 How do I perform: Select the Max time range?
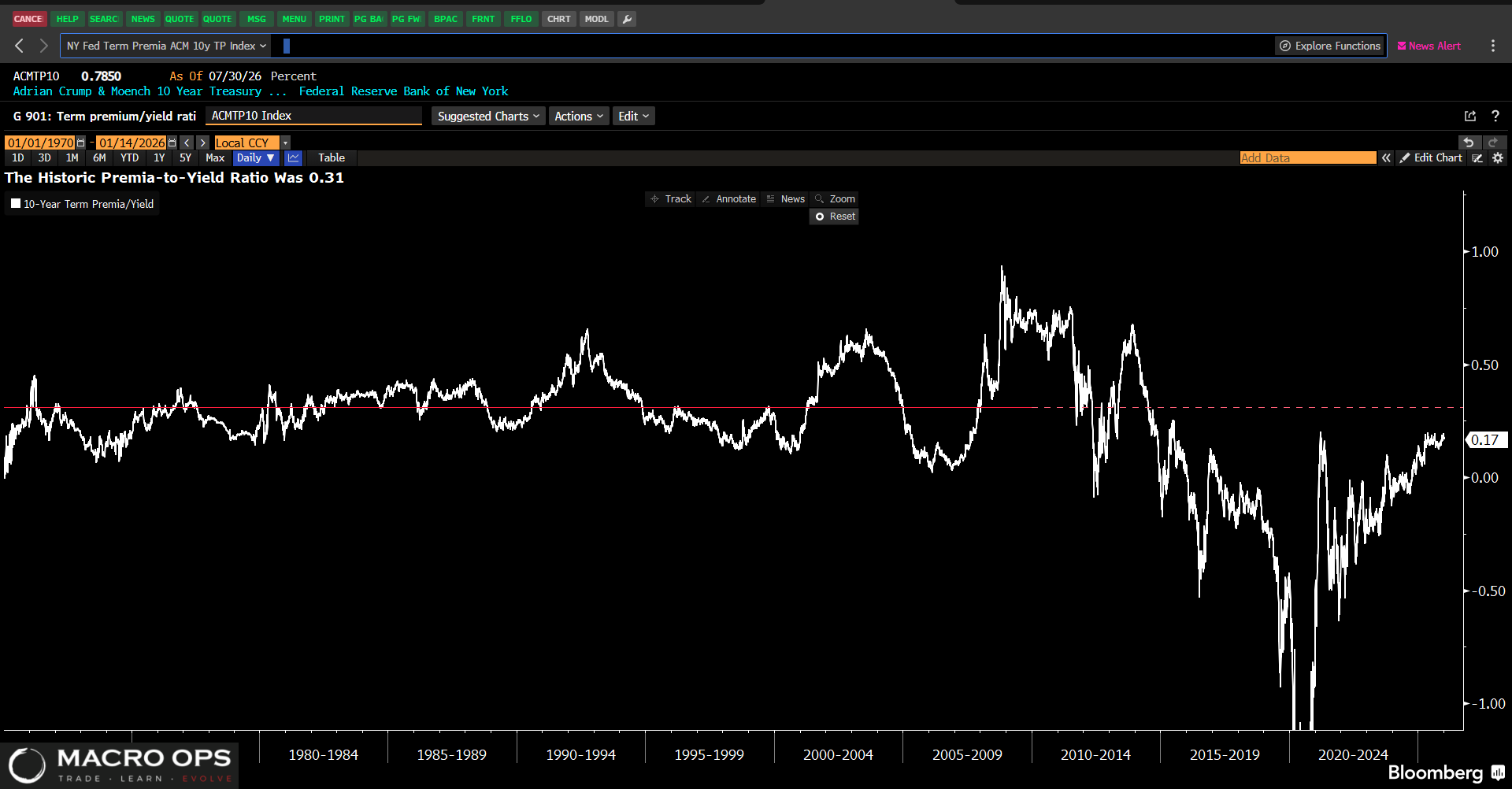pyautogui.click(x=215, y=158)
